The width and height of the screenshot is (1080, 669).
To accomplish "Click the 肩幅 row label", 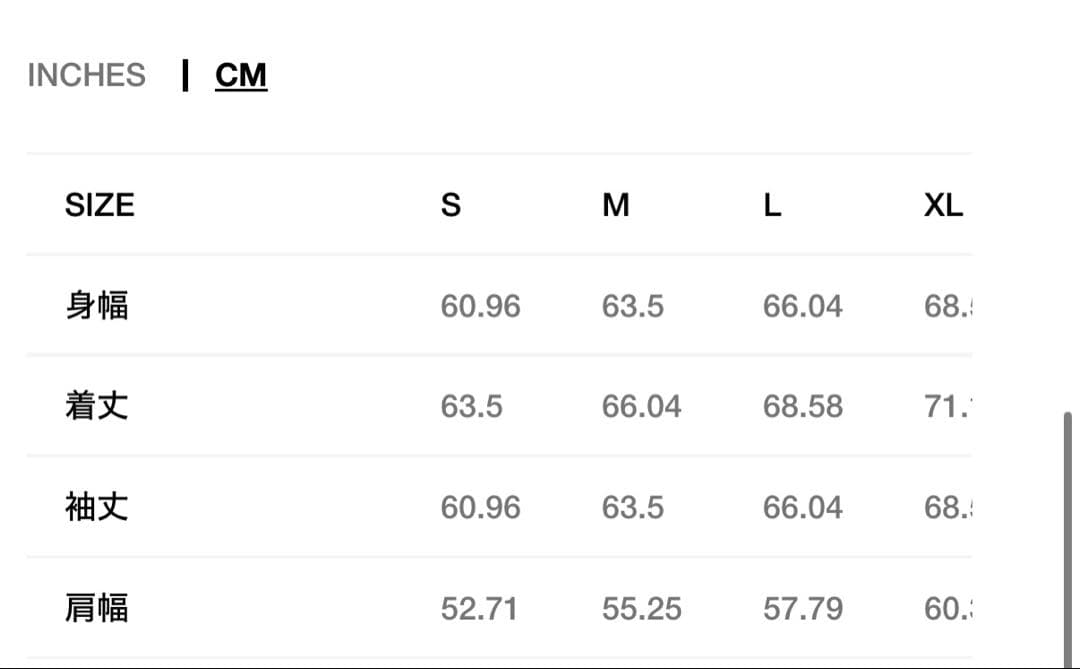I will coord(97,608).
